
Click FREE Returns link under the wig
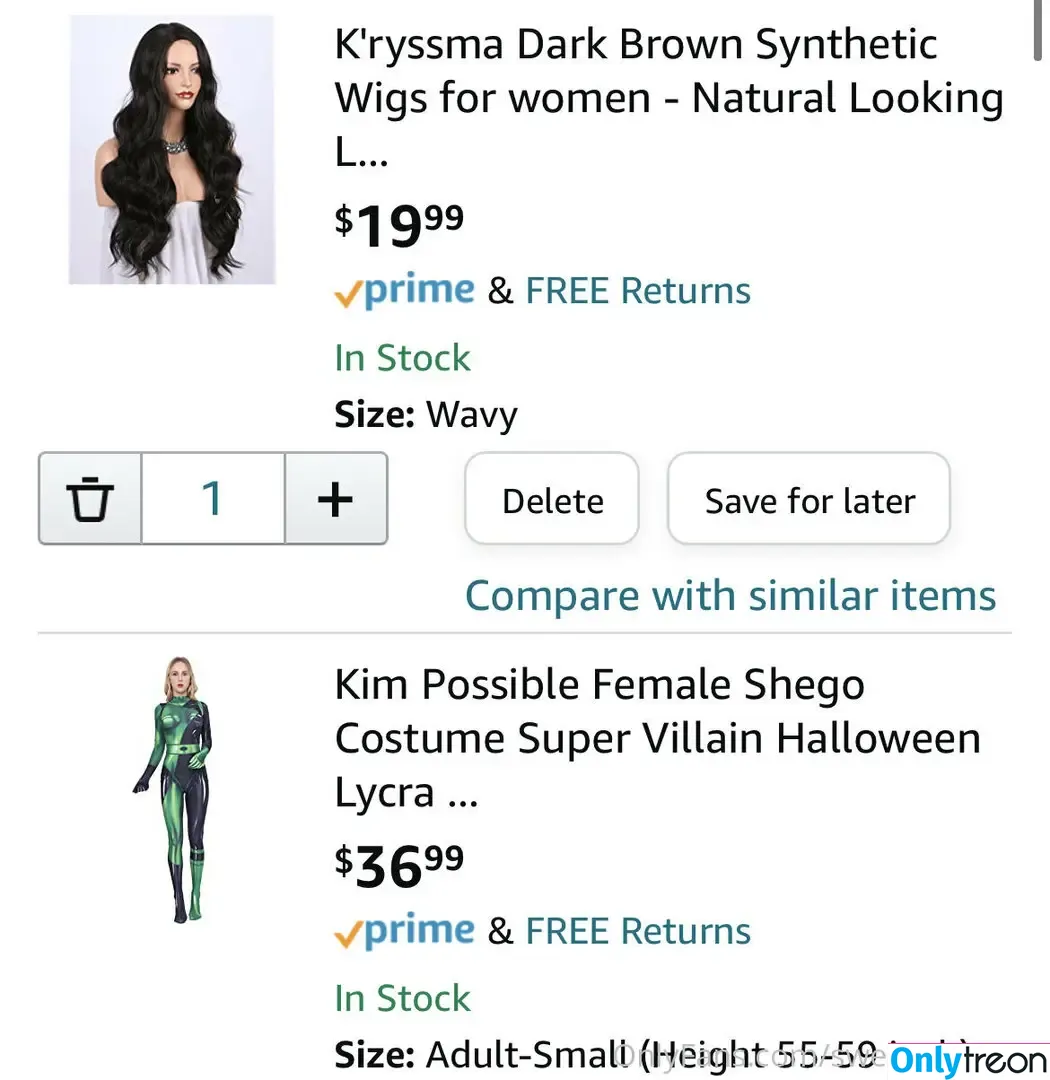click(x=637, y=291)
